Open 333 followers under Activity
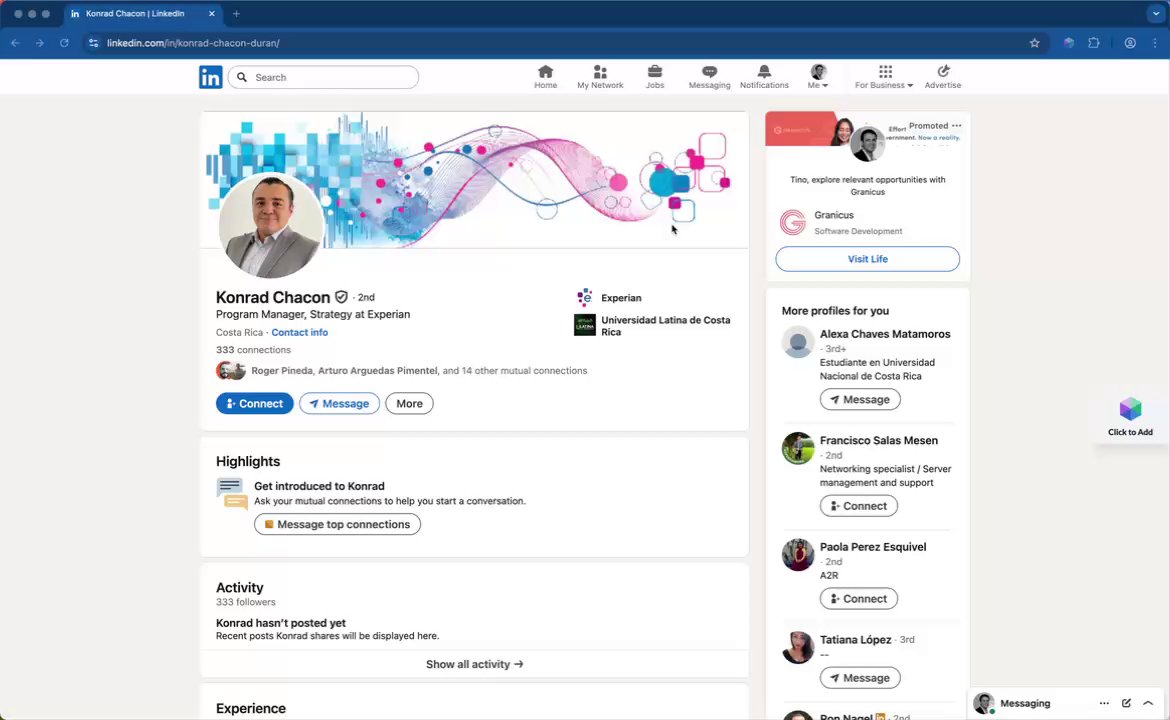1170x720 pixels. [x=245, y=602]
